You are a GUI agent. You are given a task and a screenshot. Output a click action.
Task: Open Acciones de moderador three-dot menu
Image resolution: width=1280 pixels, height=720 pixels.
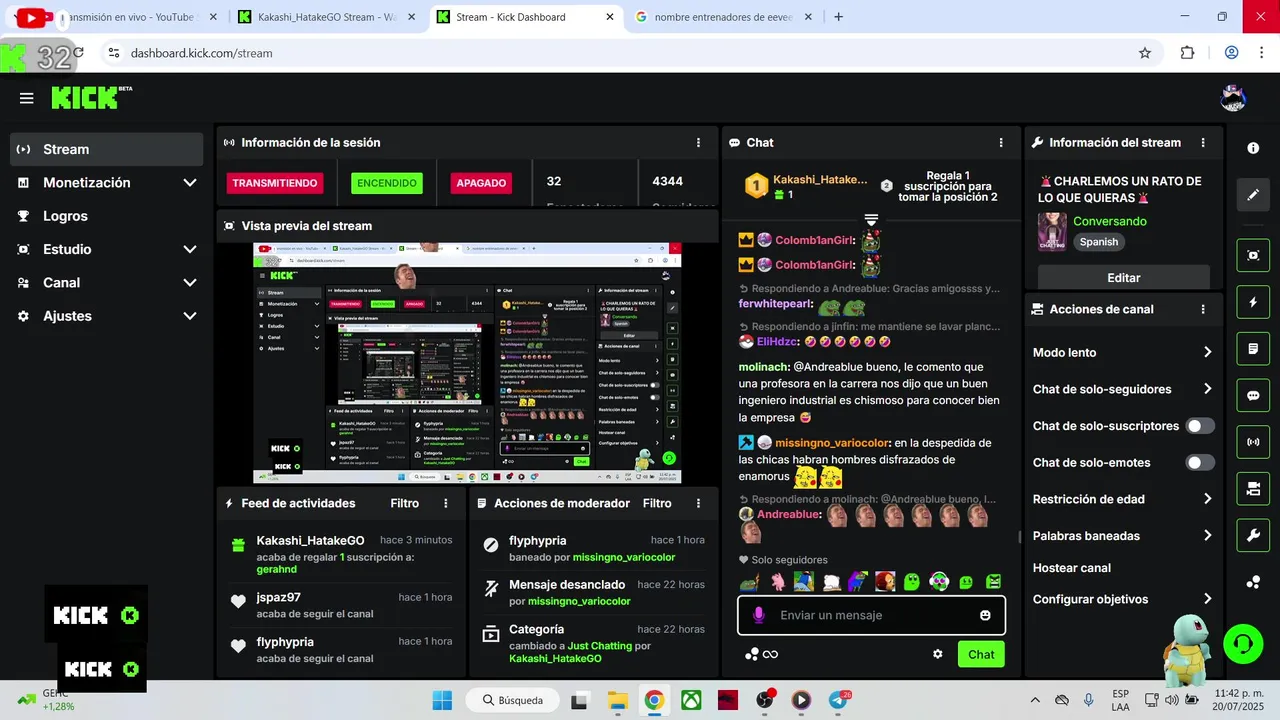[698, 504]
